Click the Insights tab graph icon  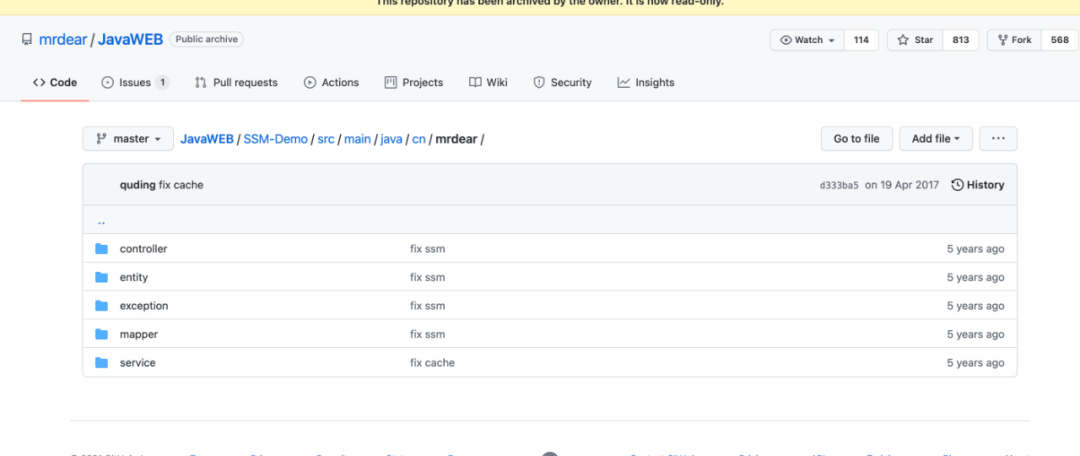coord(623,83)
